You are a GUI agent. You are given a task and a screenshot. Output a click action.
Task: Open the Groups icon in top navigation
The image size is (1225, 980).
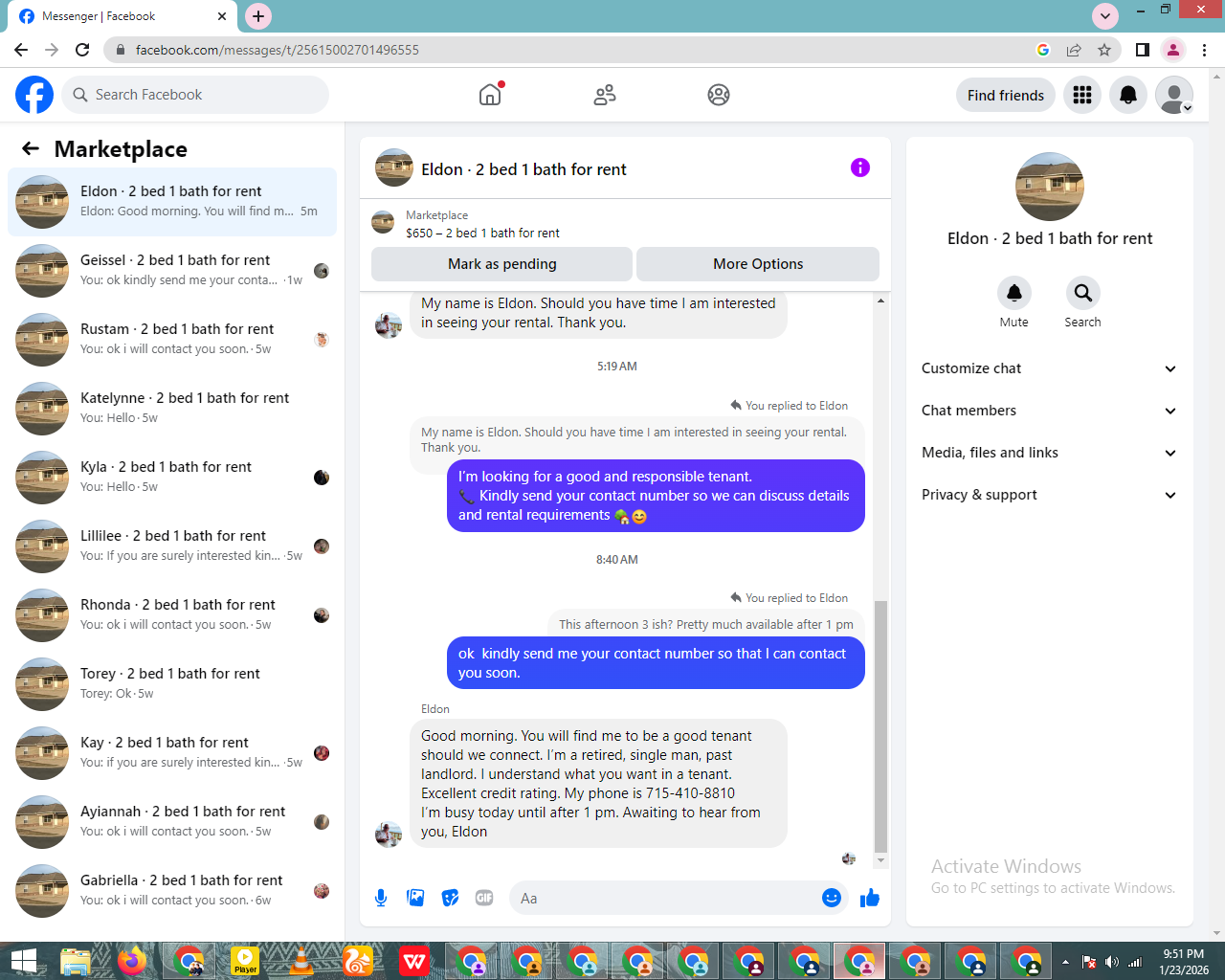point(719,95)
